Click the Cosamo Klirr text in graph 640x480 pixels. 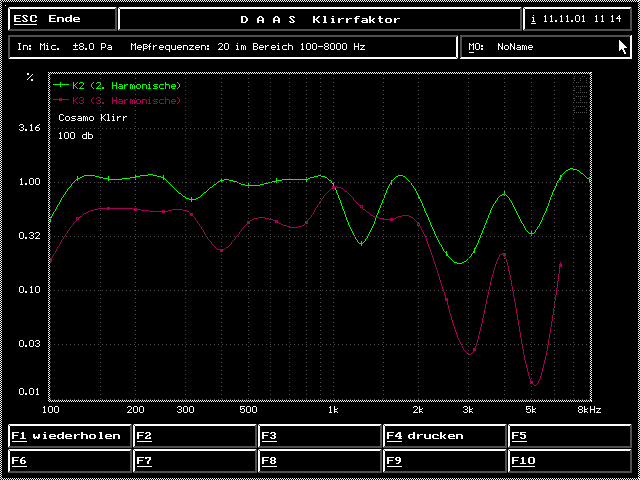(92, 118)
